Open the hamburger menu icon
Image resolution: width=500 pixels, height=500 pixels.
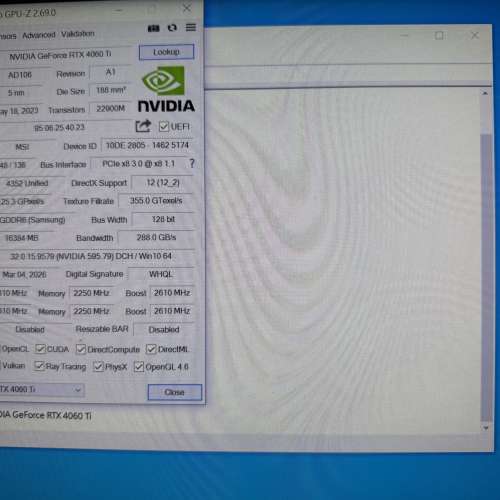click(191, 27)
